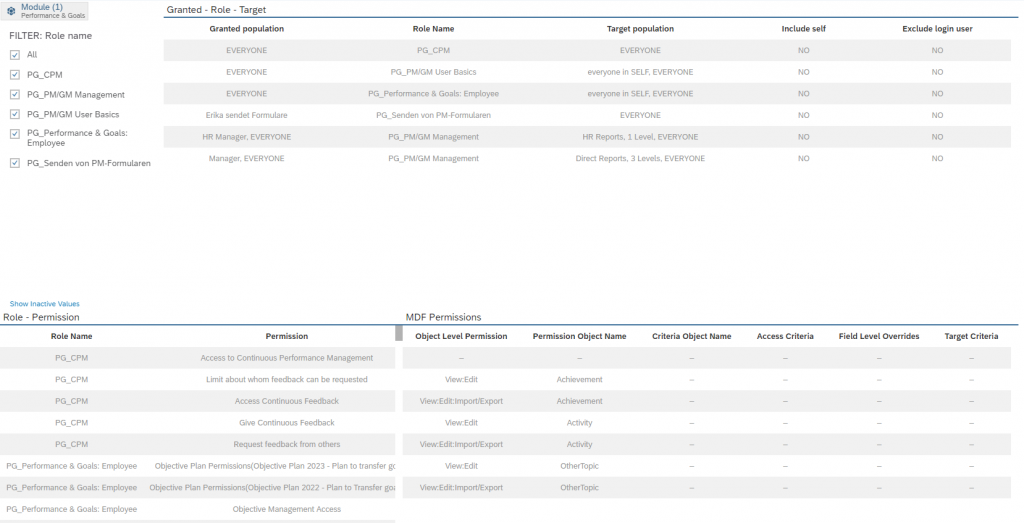Uncheck the PG_CPM filter checkbox

[15, 74]
